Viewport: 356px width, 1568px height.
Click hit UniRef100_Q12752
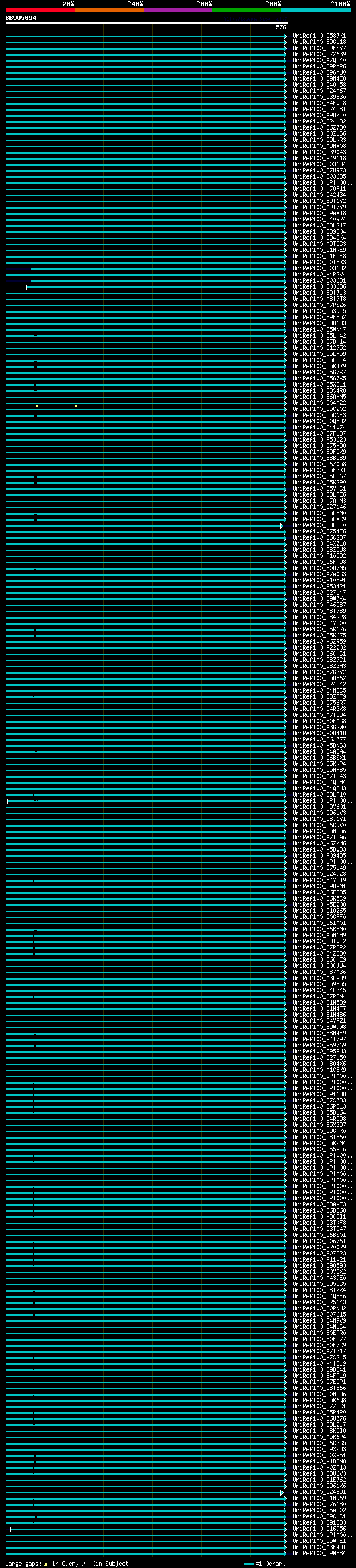tap(319, 348)
